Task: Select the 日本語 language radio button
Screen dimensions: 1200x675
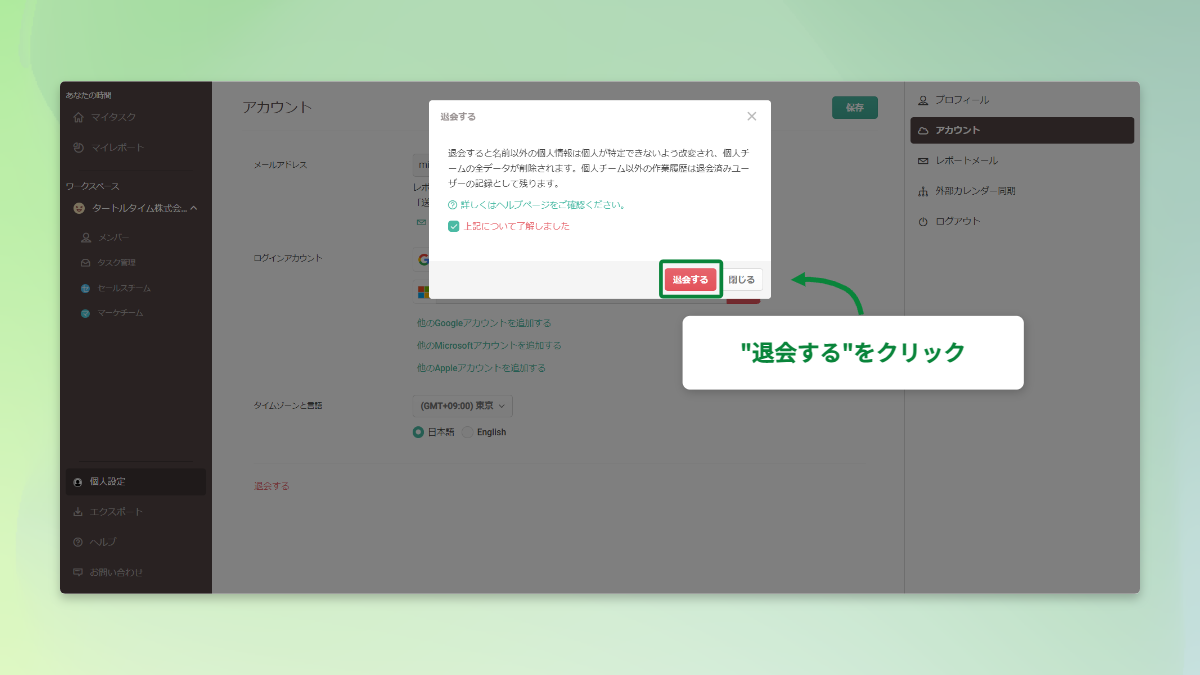Action: pyautogui.click(x=417, y=431)
